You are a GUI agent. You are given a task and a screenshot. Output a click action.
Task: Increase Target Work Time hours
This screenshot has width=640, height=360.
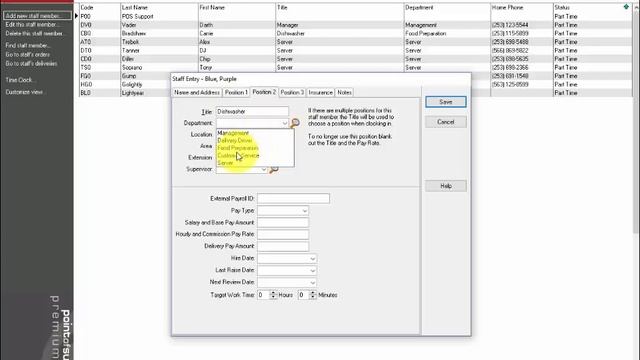point(273,293)
